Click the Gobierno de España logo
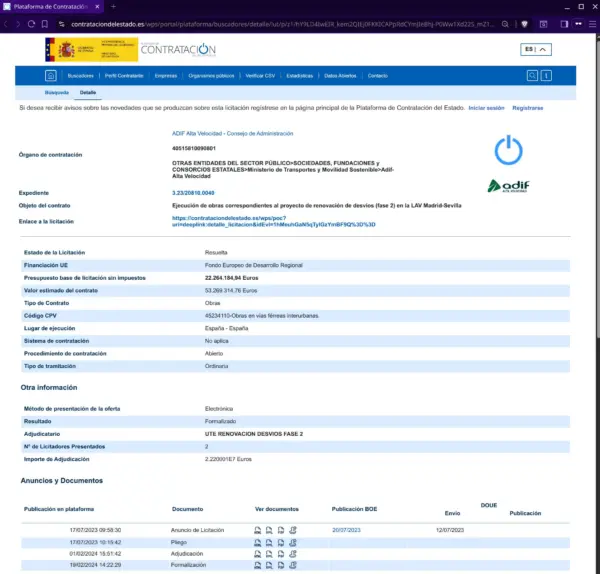 point(91,49)
